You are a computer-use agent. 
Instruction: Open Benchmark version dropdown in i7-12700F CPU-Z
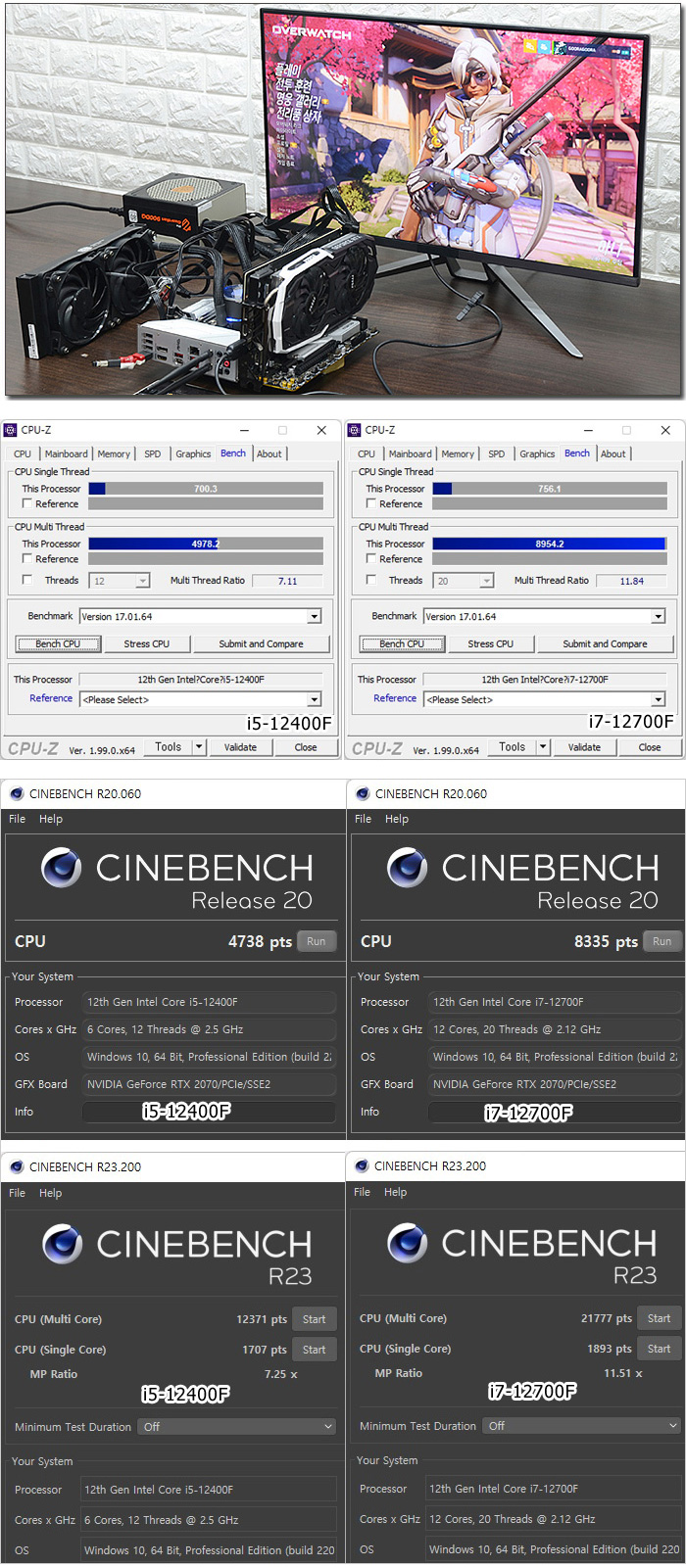point(544,616)
